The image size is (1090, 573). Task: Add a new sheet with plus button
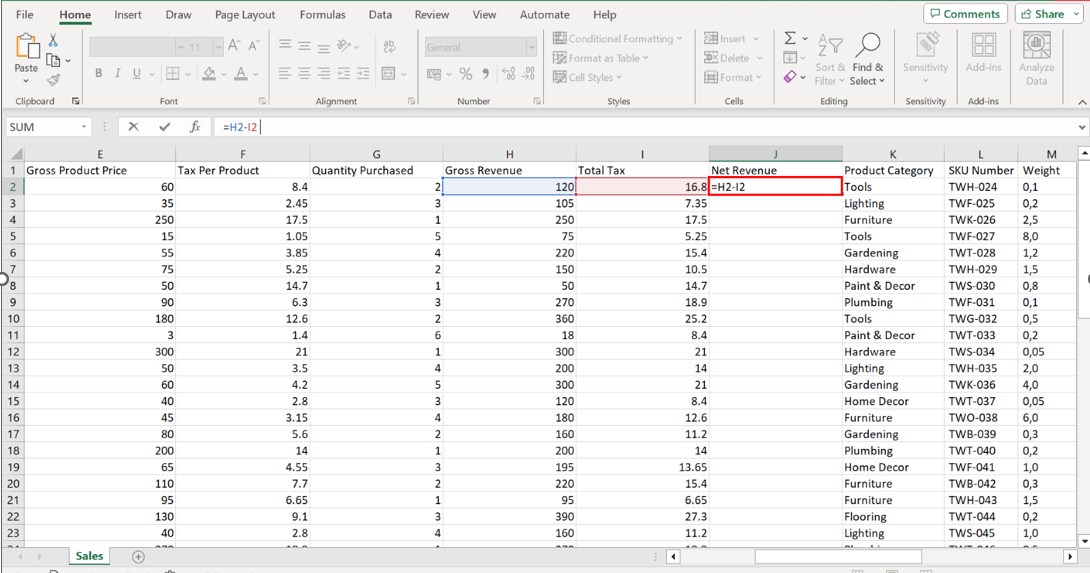tap(138, 556)
